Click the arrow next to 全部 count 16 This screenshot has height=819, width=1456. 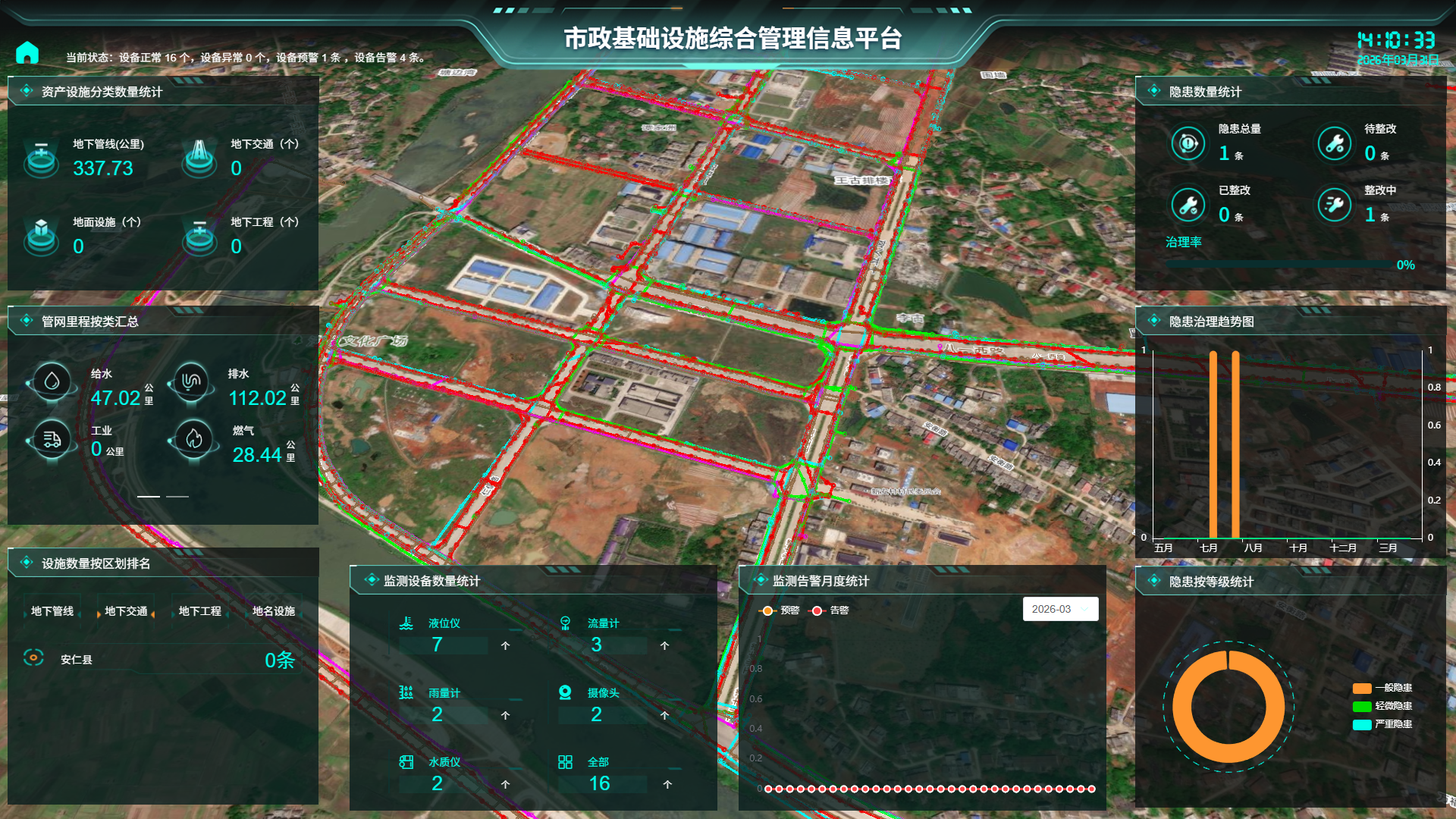click(667, 784)
